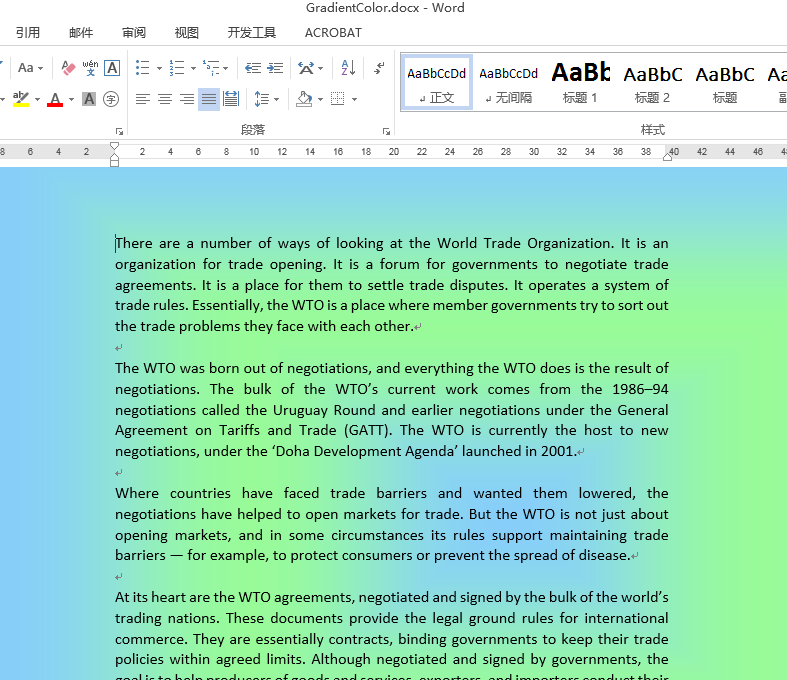Viewport: 787px width, 680px height.
Task: Open the 段落 paragraph dialog launcher
Action: coord(386,131)
